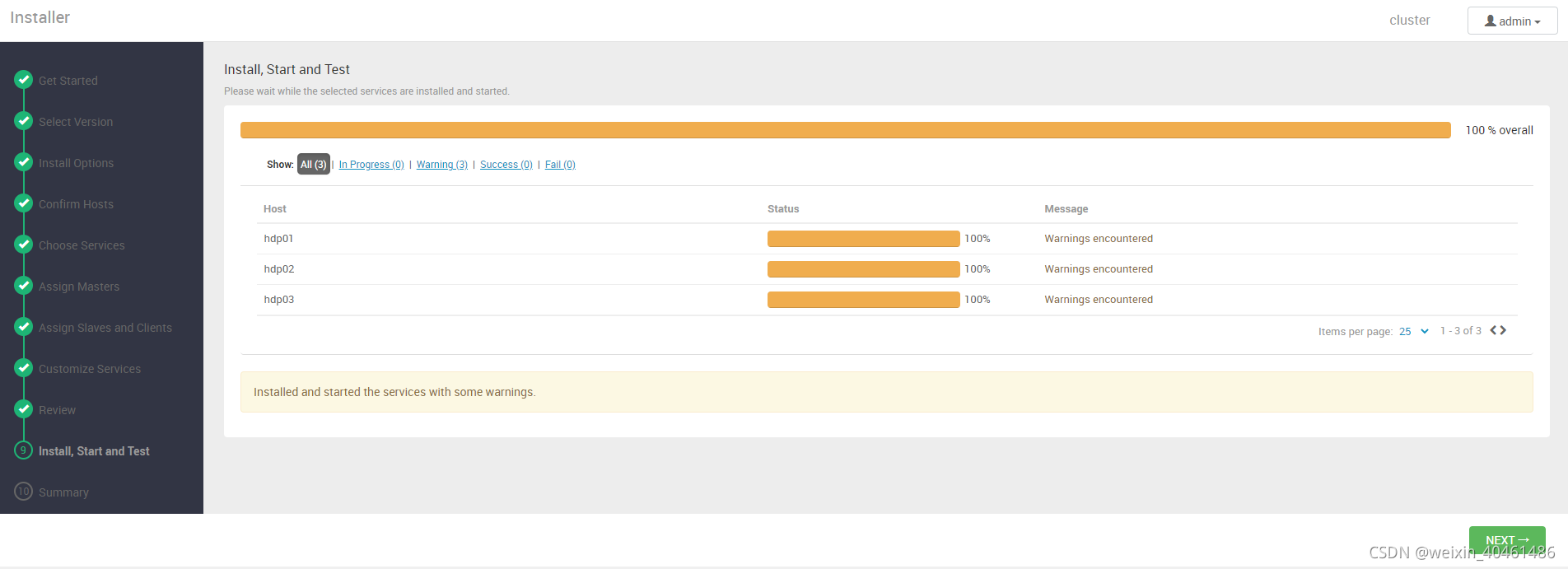This screenshot has width=1568, height=569.
Task: Select Install, Start and Test step label
Action: pyautogui.click(x=94, y=451)
